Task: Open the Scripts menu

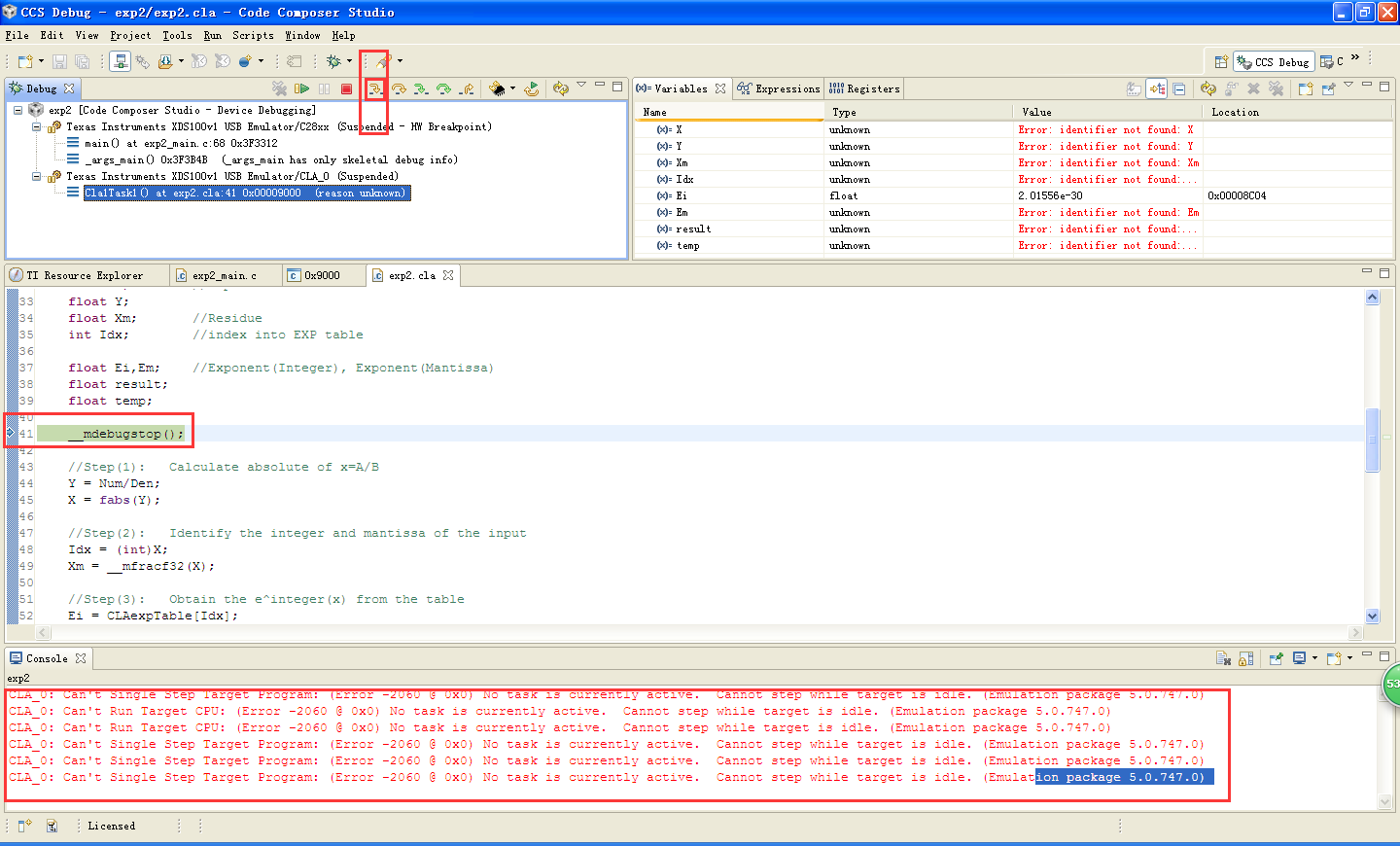Action: point(253,35)
